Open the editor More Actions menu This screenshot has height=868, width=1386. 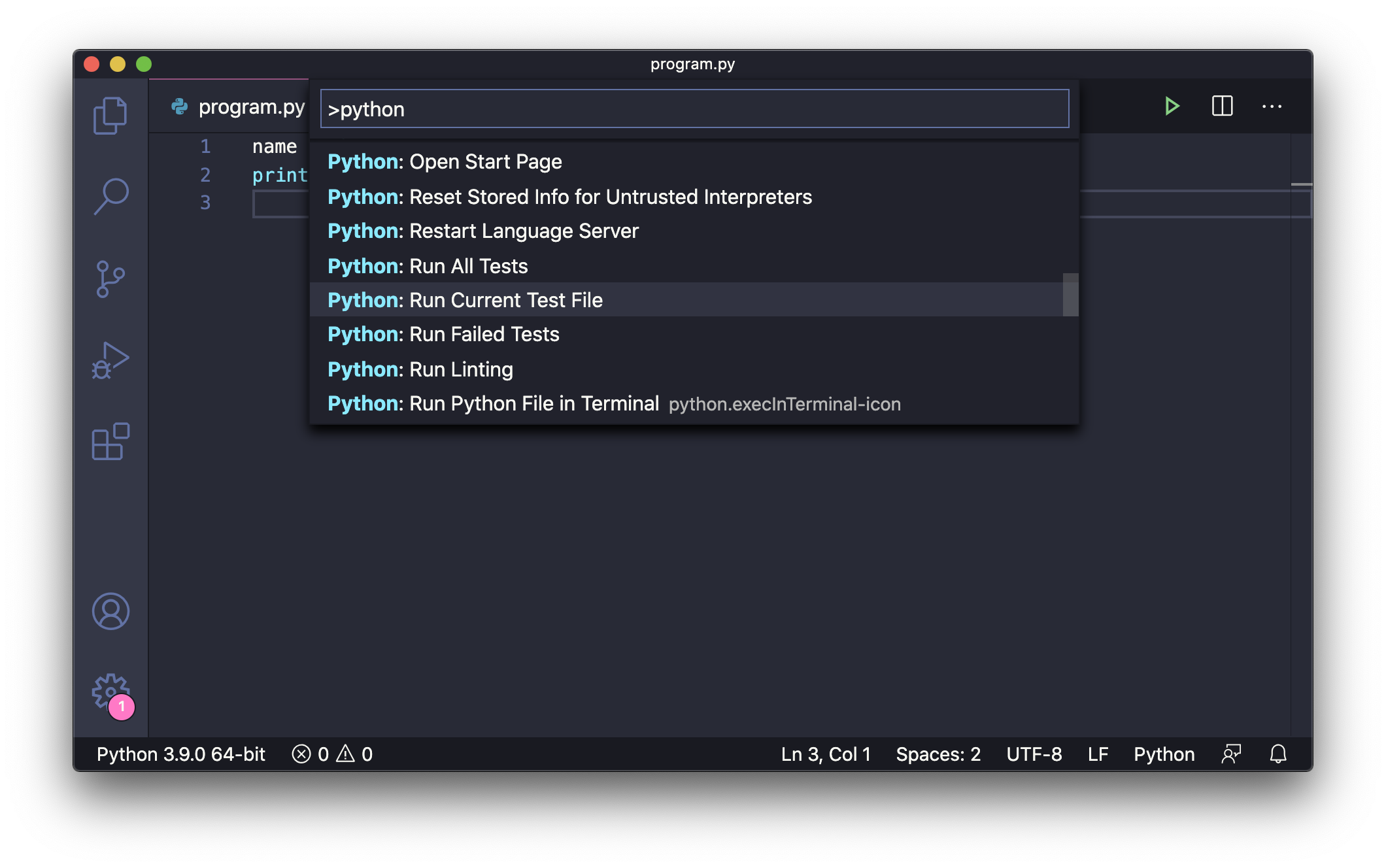1272,106
